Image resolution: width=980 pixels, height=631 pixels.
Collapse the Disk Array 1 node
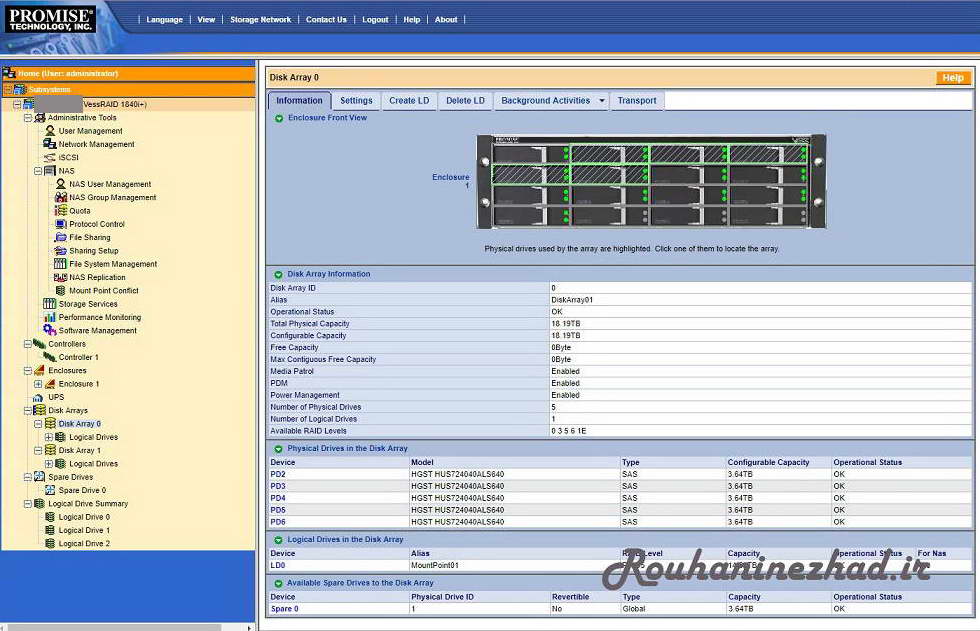pyautogui.click(x=38, y=450)
